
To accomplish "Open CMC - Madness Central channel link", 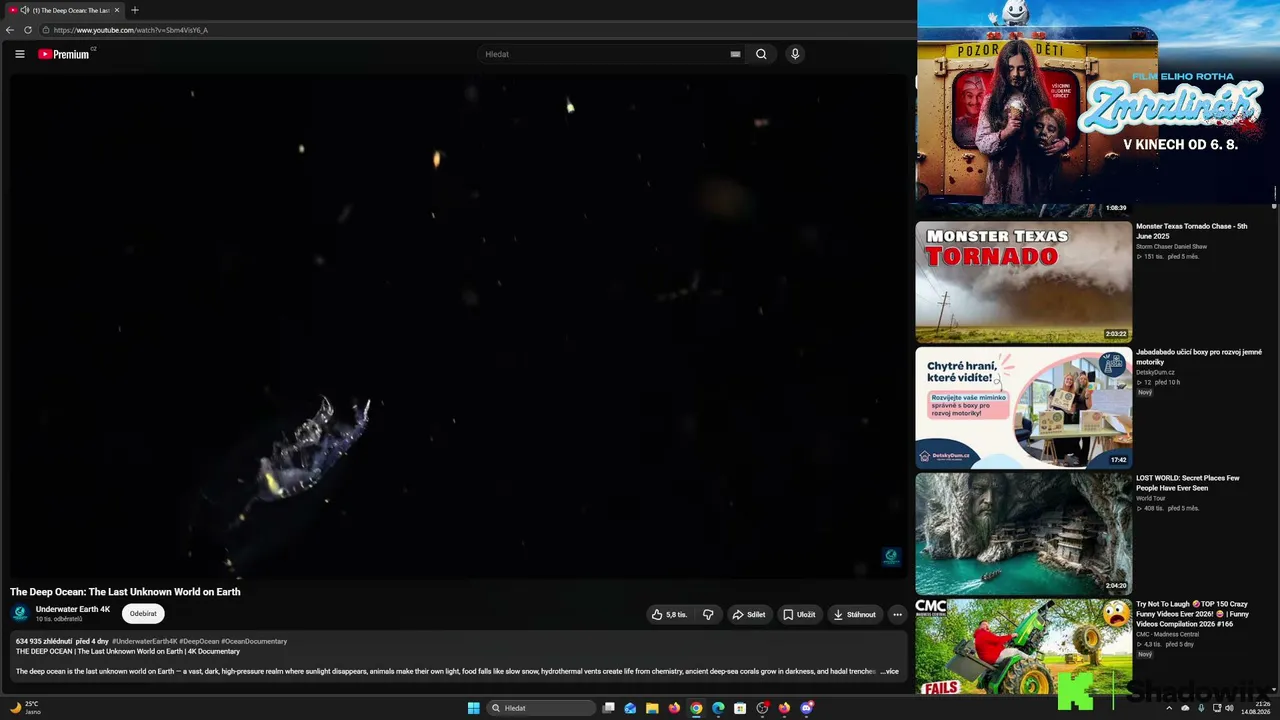I will click(x=1167, y=634).
